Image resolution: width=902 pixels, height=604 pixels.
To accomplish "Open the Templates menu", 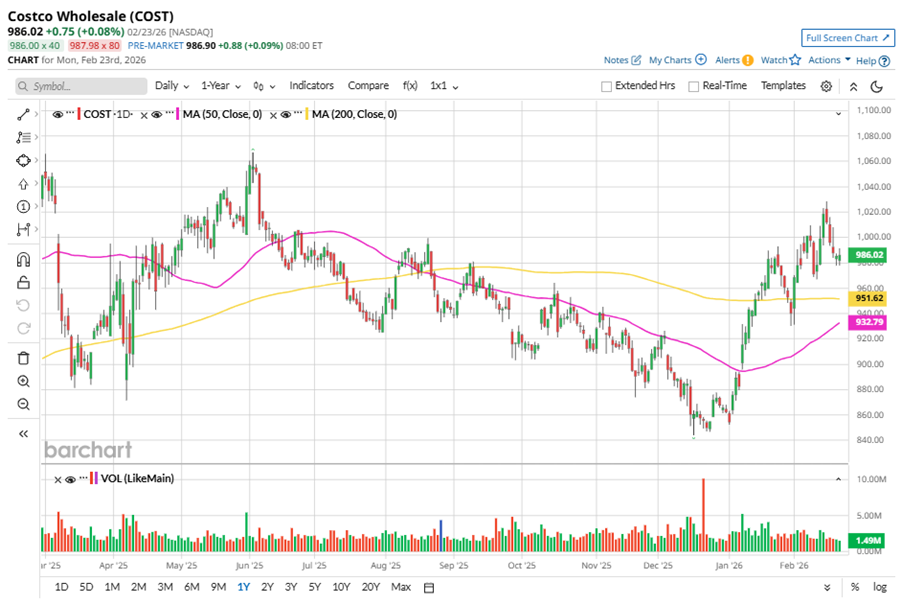I will coord(783,86).
